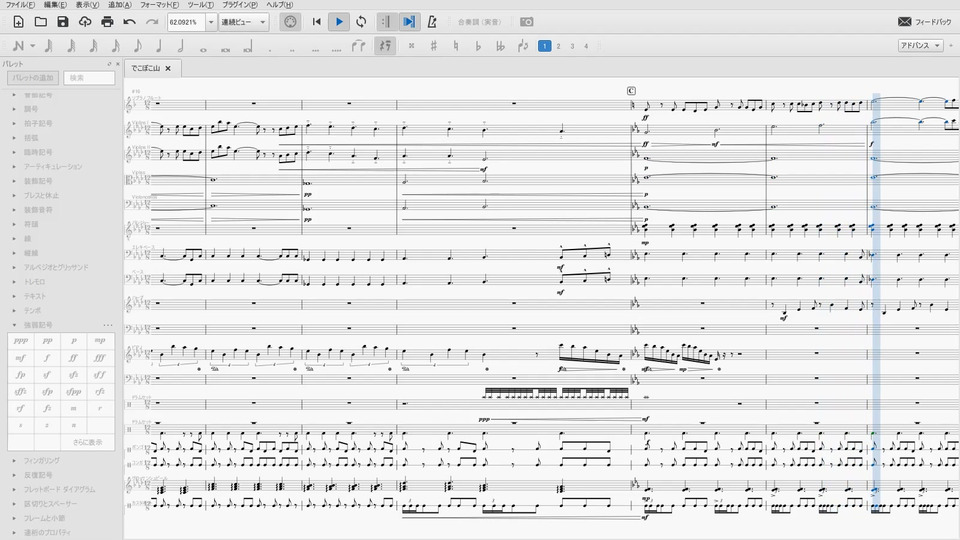The image size is (960, 540).
Task: Save the score with the floppy disk icon
Action: [62, 22]
